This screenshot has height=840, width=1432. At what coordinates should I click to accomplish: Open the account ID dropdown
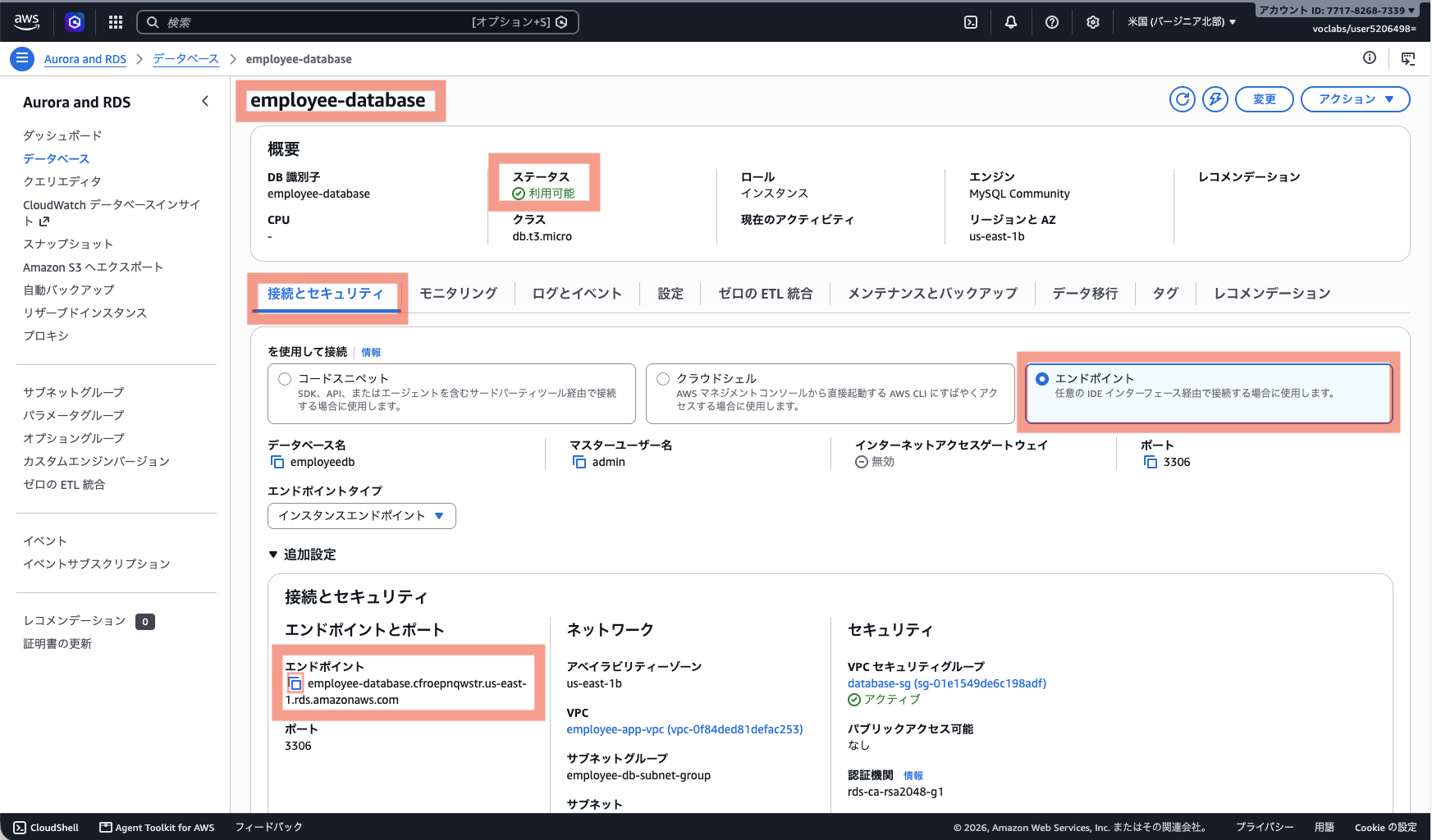pos(1337,10)
